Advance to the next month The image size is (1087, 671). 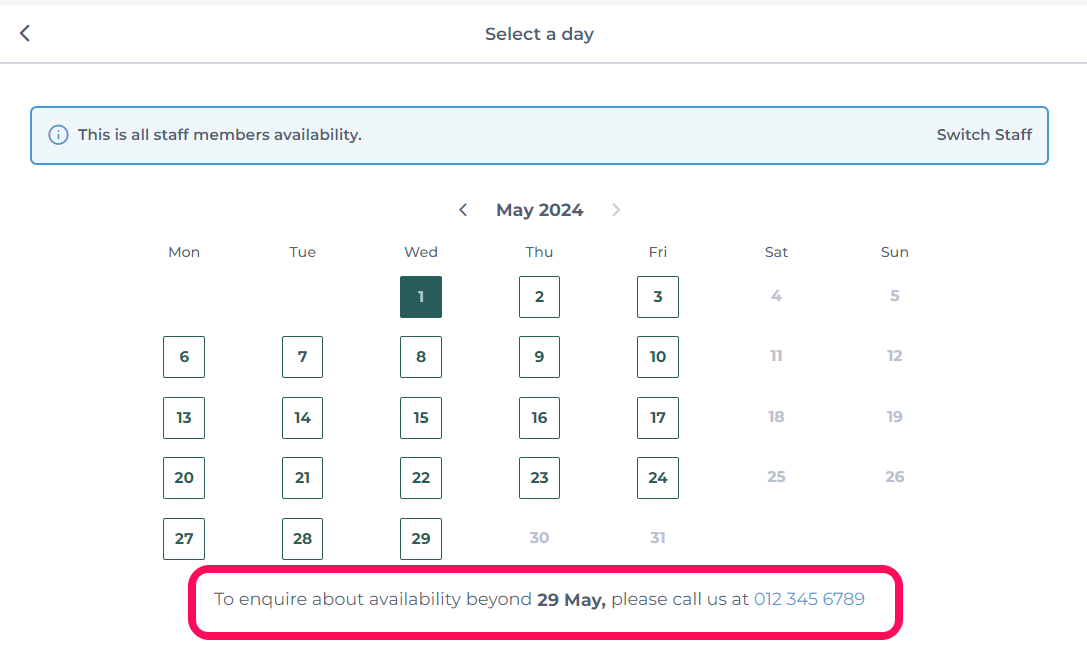click(x=616, y=210)
